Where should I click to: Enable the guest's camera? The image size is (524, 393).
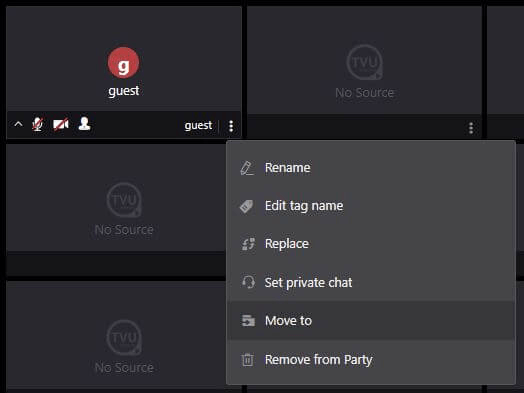(x=61, y=124)
